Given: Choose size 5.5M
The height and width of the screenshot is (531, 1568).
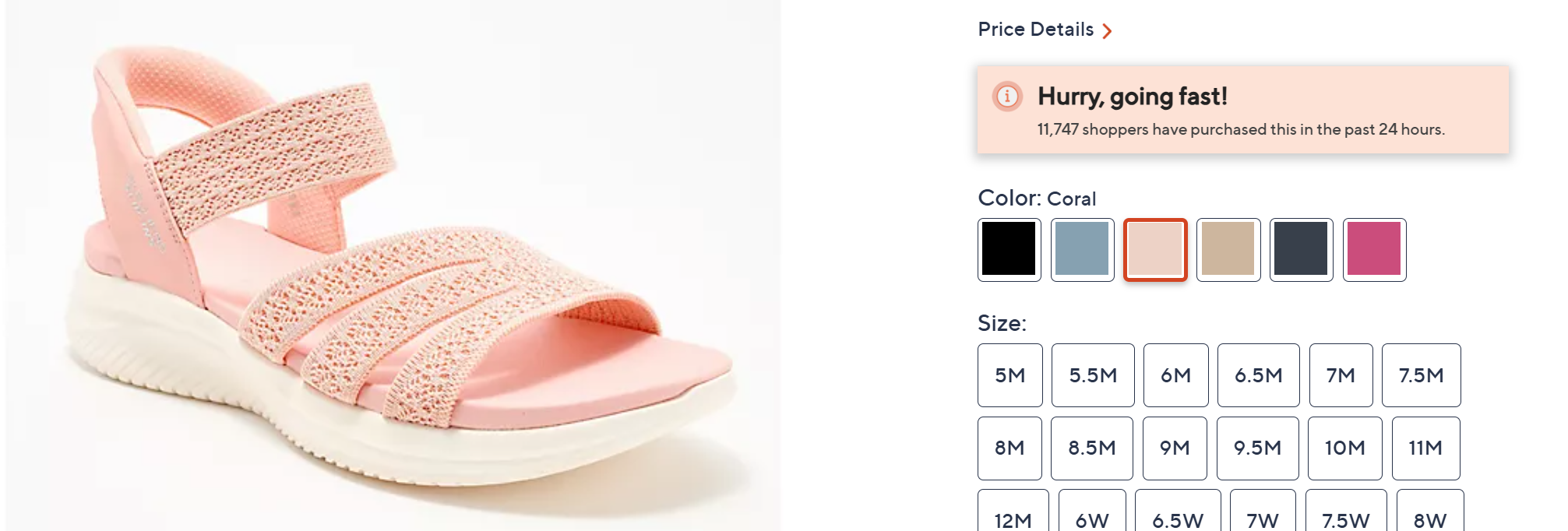Looking at the screenshot, I should (x=1093, y=375).
